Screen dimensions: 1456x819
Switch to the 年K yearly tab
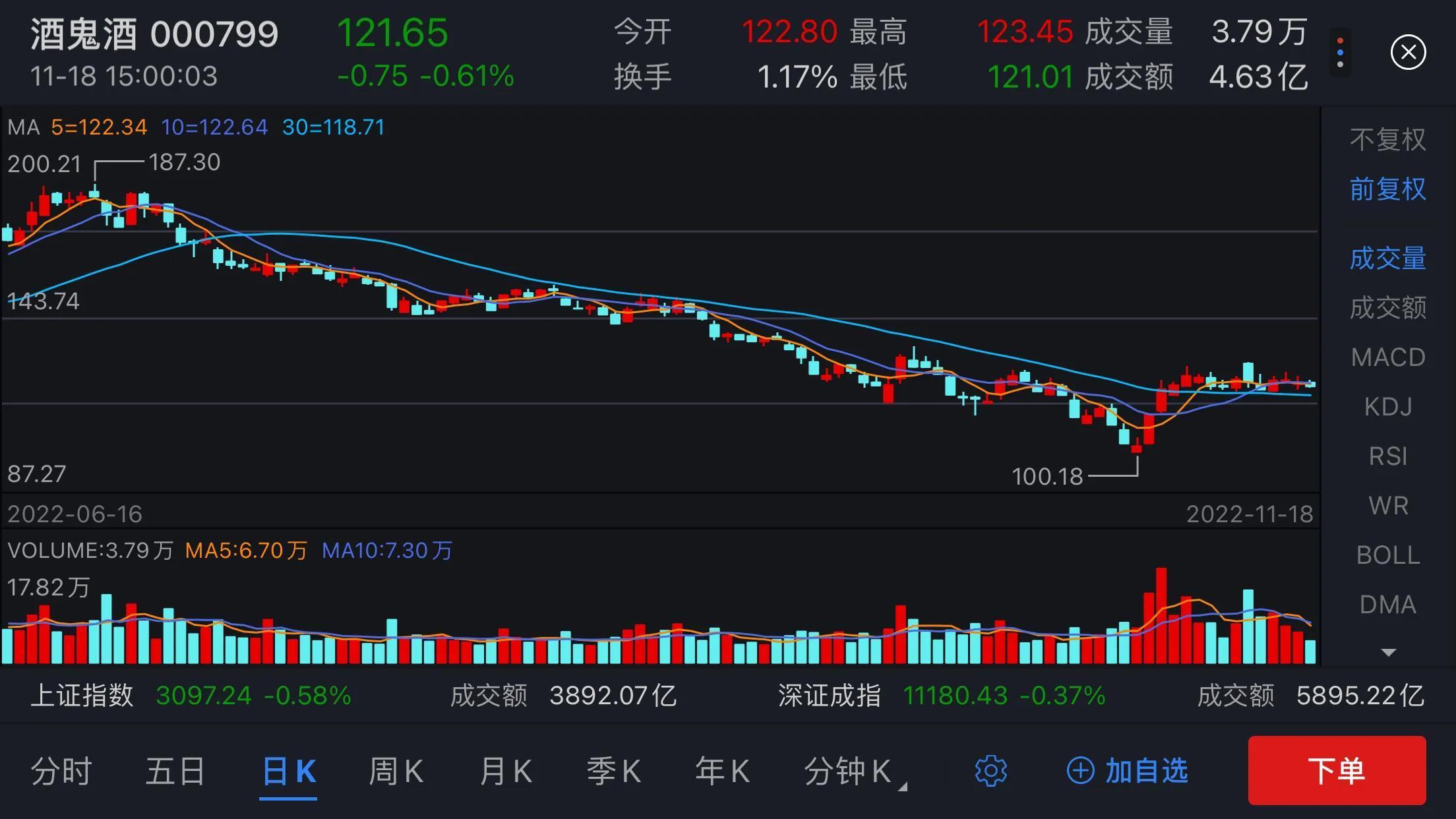click(722, 771)
